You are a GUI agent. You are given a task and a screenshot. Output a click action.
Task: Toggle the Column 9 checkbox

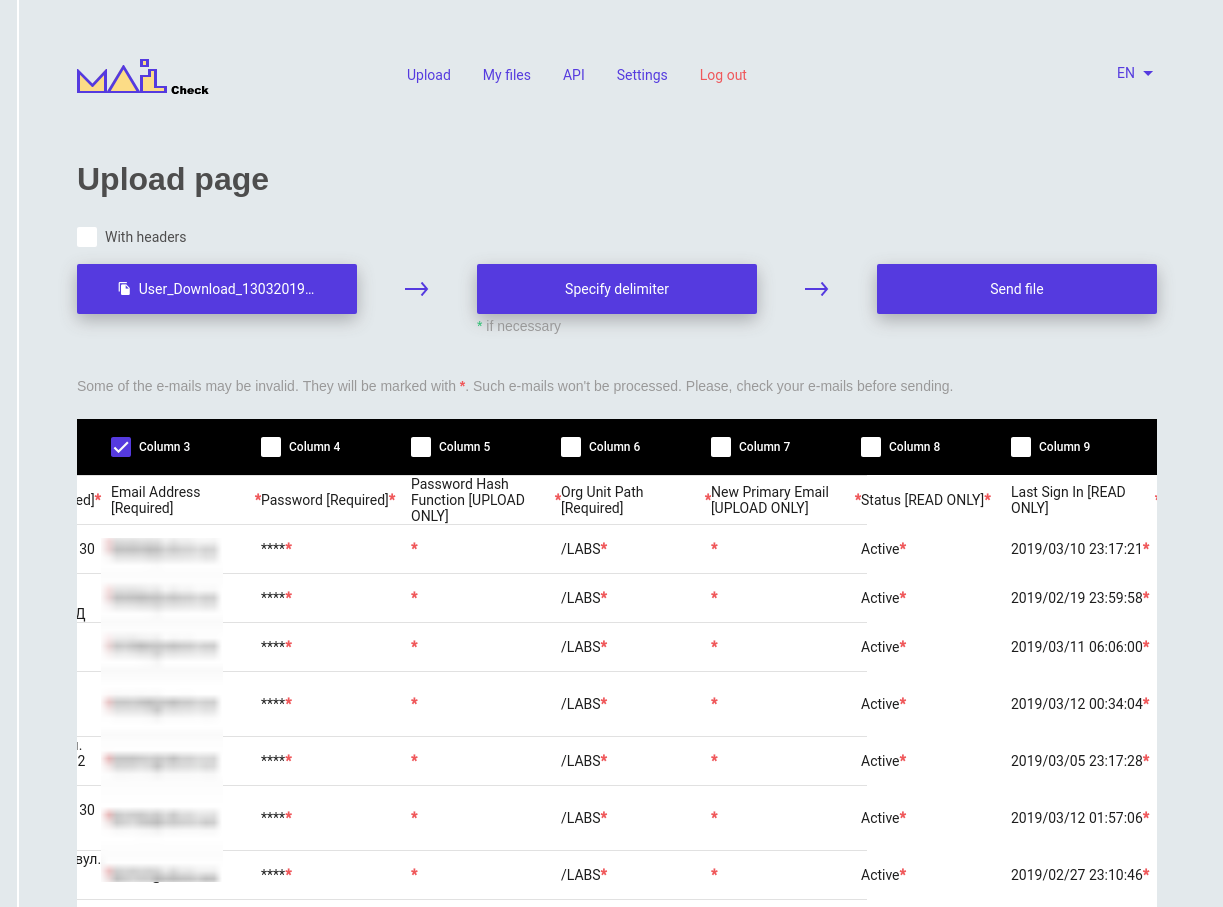coord(1021,447)
